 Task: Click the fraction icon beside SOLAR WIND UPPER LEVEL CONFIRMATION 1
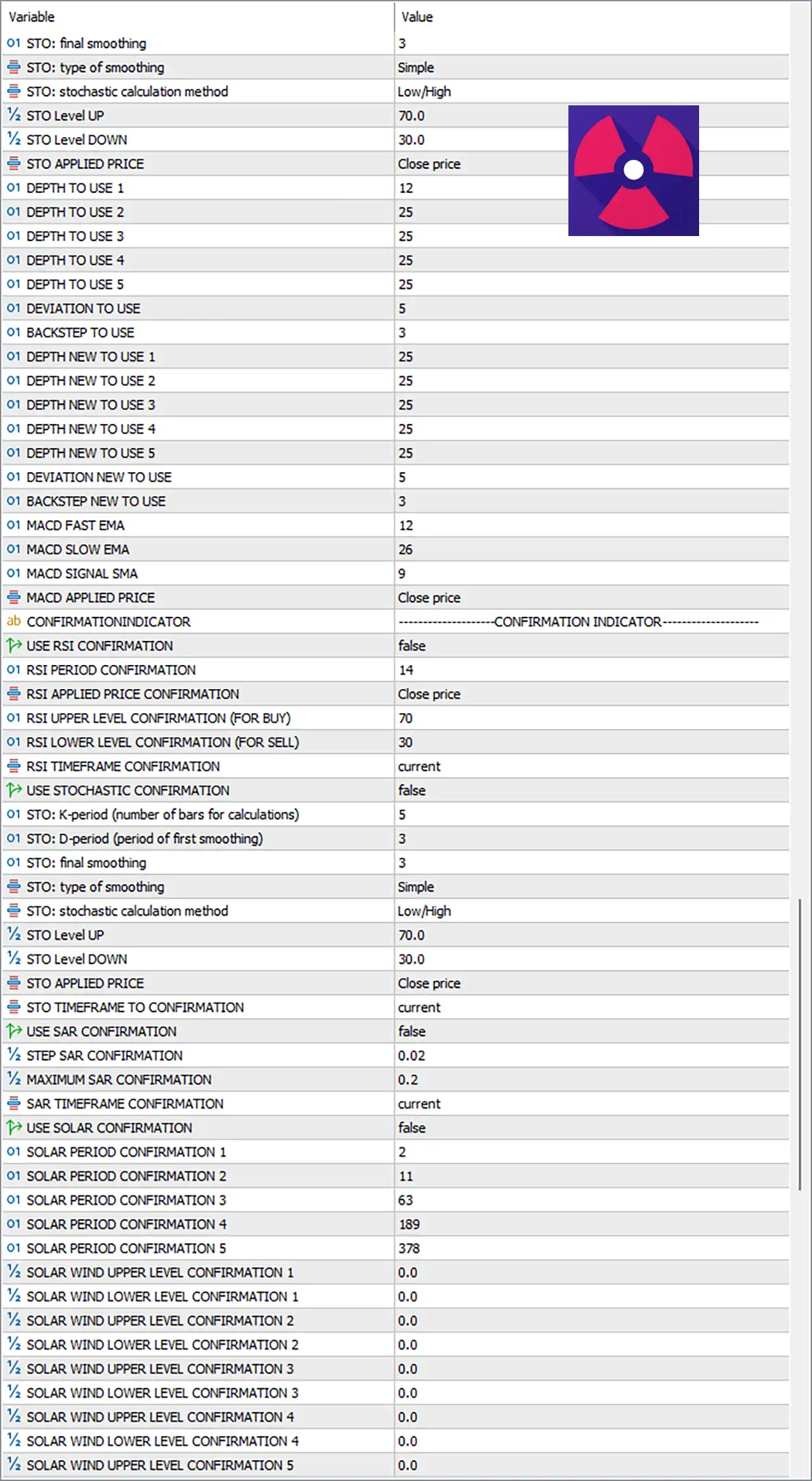pyautogui.click(x=13, y=1273)
